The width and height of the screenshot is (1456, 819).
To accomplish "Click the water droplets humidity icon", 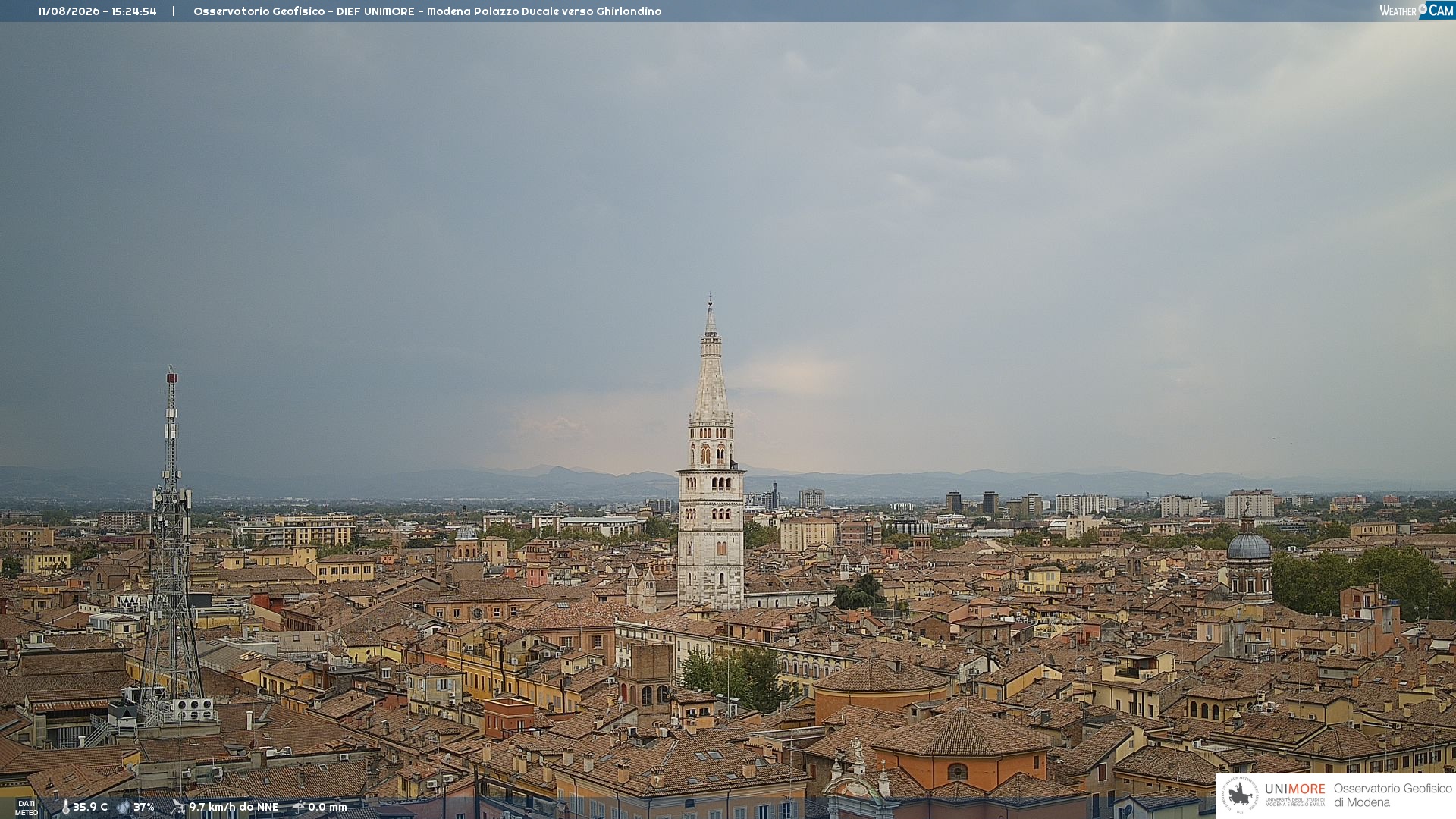I will [x=124, y=808].
